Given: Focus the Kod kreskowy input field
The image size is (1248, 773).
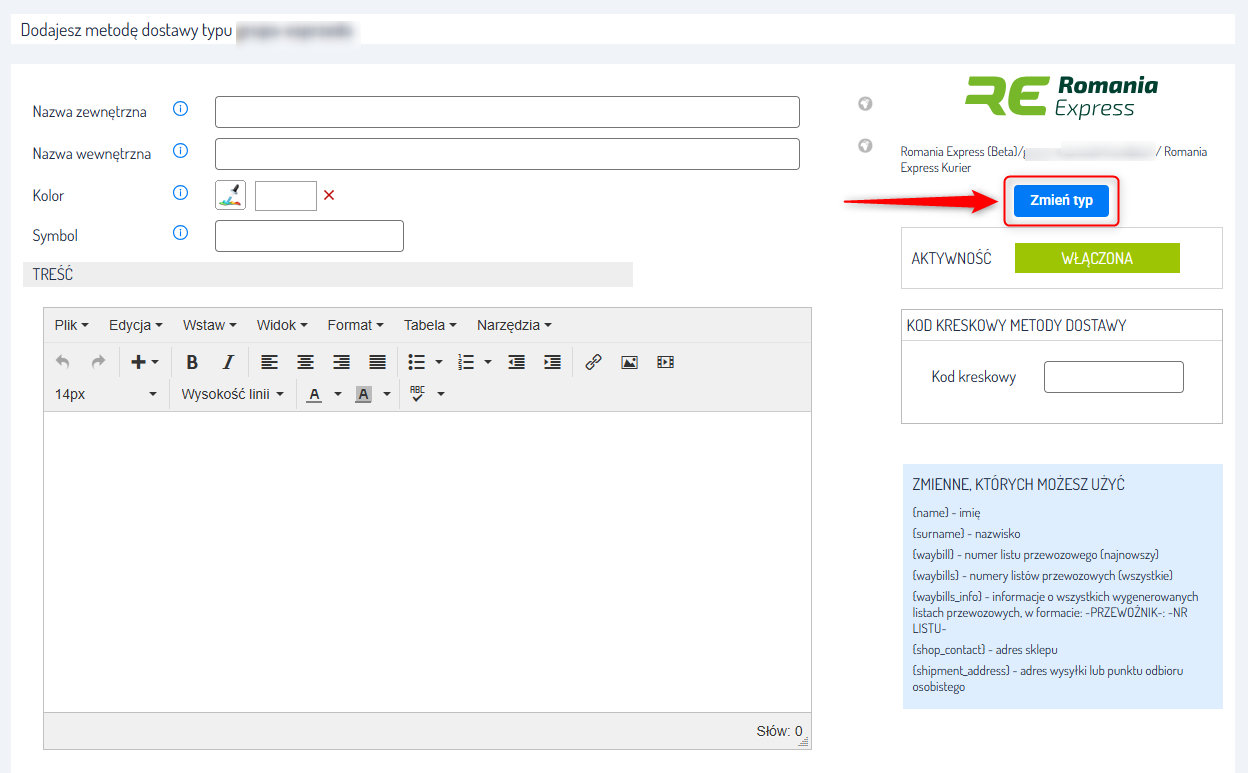Looking at the screenshot, I should coord(1113,377).
